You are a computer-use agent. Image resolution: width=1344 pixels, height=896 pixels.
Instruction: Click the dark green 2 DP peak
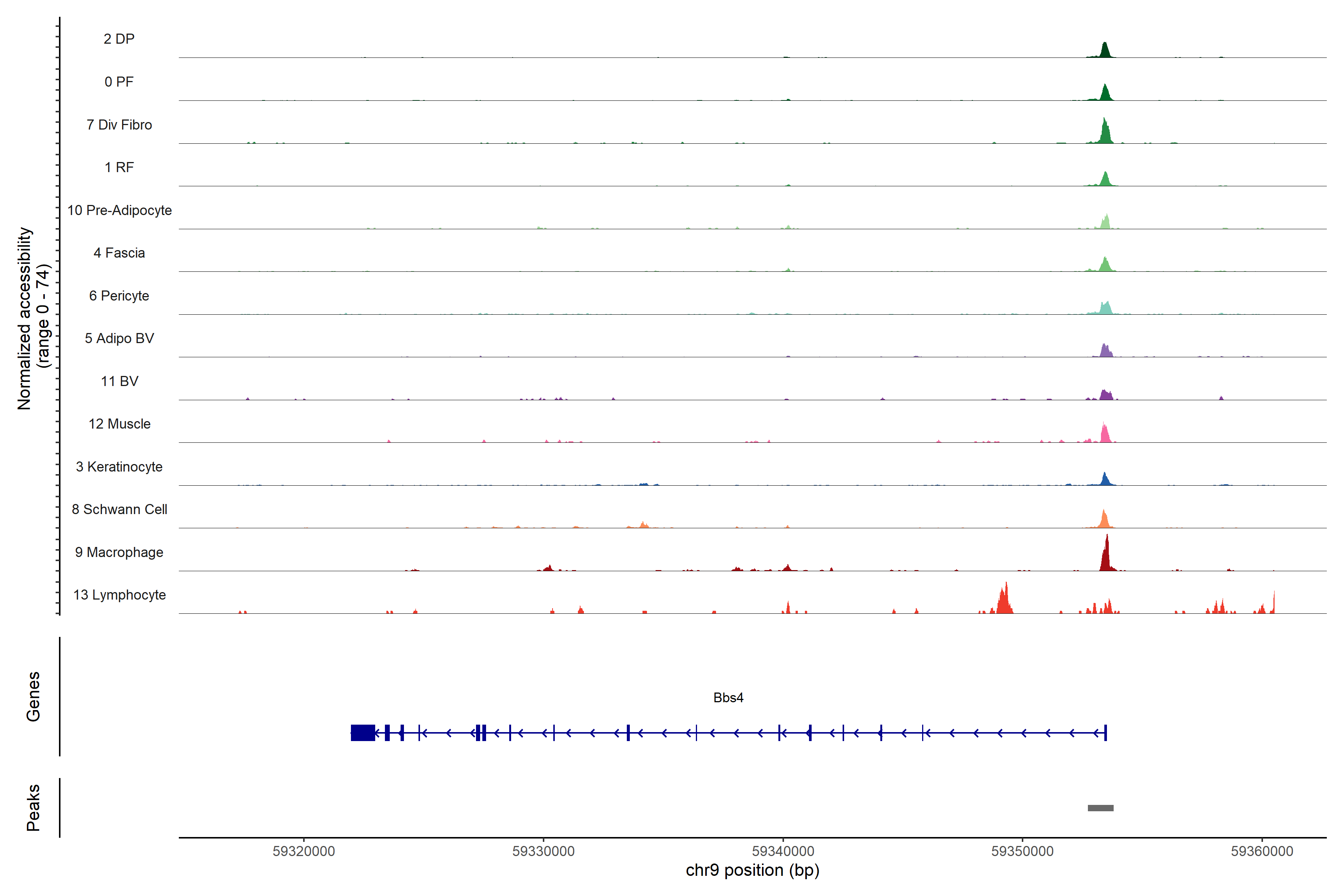point(1105,51)
